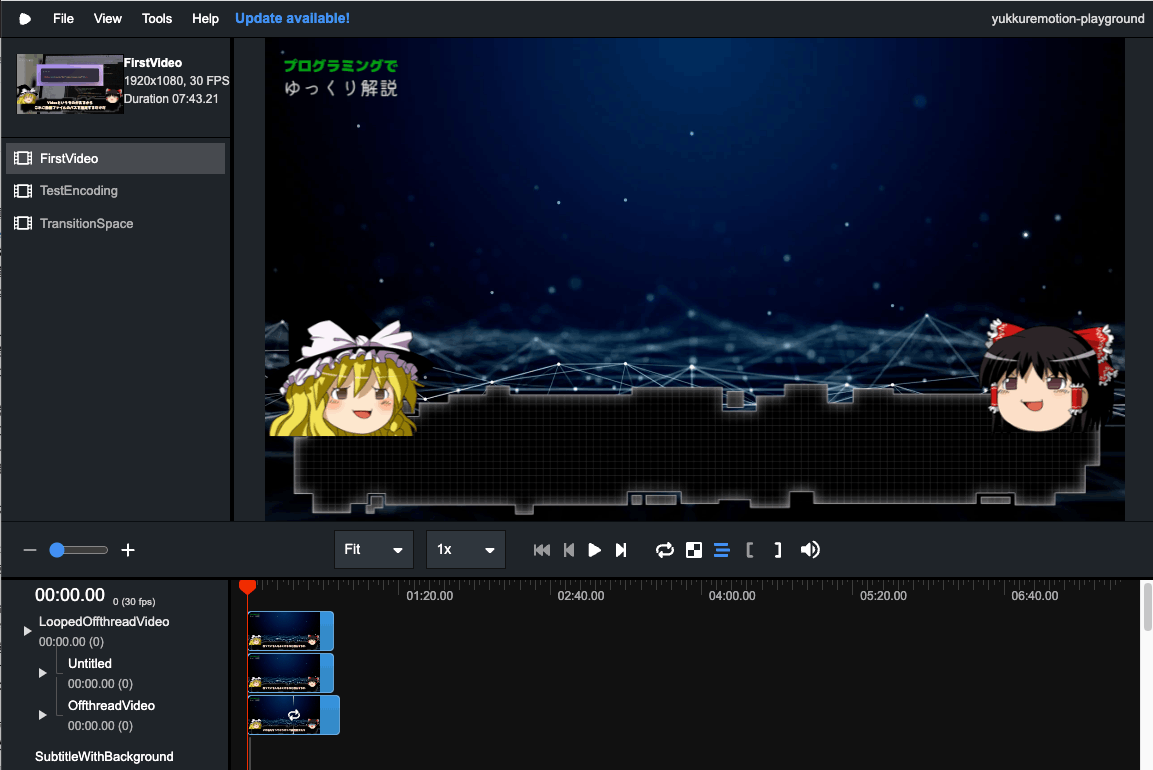This screenshot has height=770, width=1153.
Task: Click yukkuremotion-playground project name
Action: point(1068,18)
